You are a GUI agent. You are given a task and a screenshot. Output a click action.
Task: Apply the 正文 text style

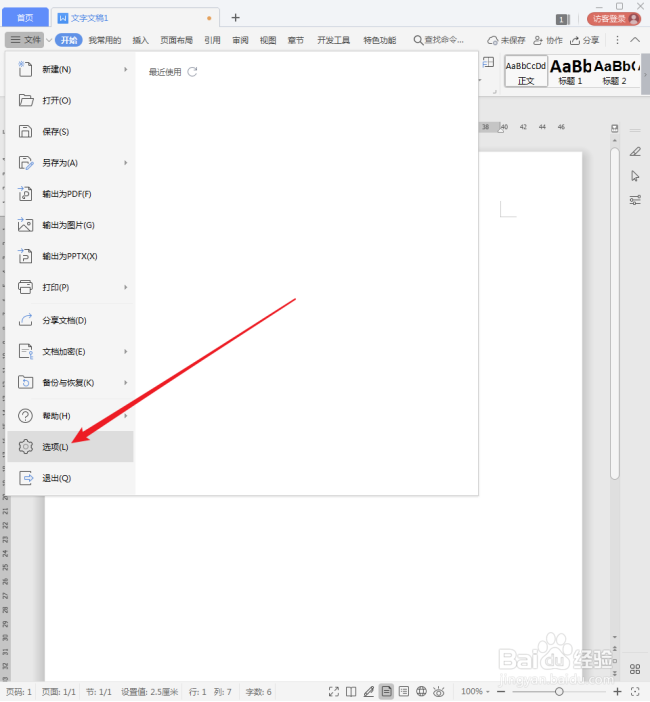point(526,71)
